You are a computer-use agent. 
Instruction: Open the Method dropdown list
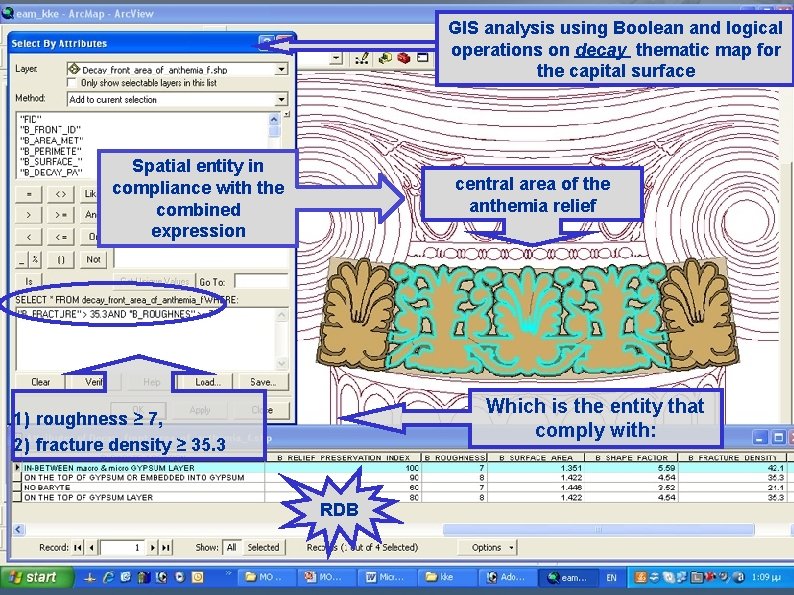282,99
